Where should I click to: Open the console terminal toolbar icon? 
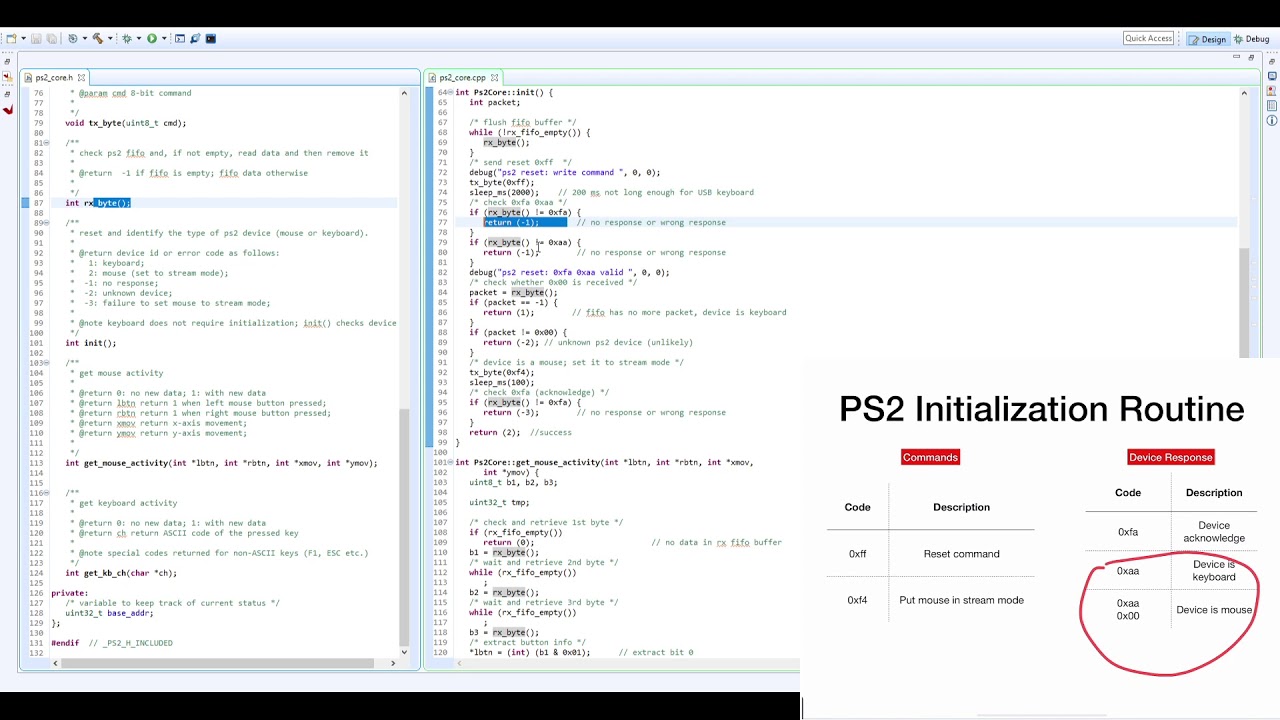(180, 39)
